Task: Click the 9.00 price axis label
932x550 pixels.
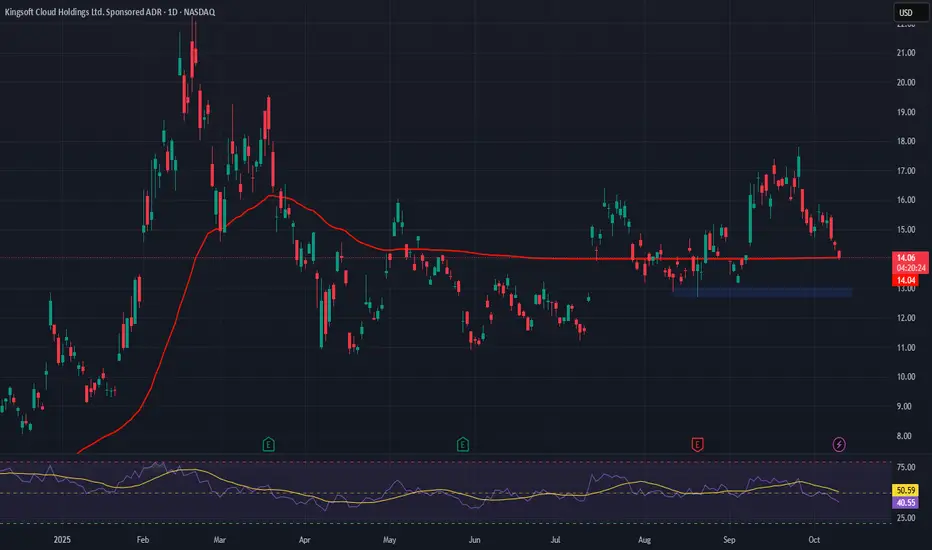Action: [903, 406]
